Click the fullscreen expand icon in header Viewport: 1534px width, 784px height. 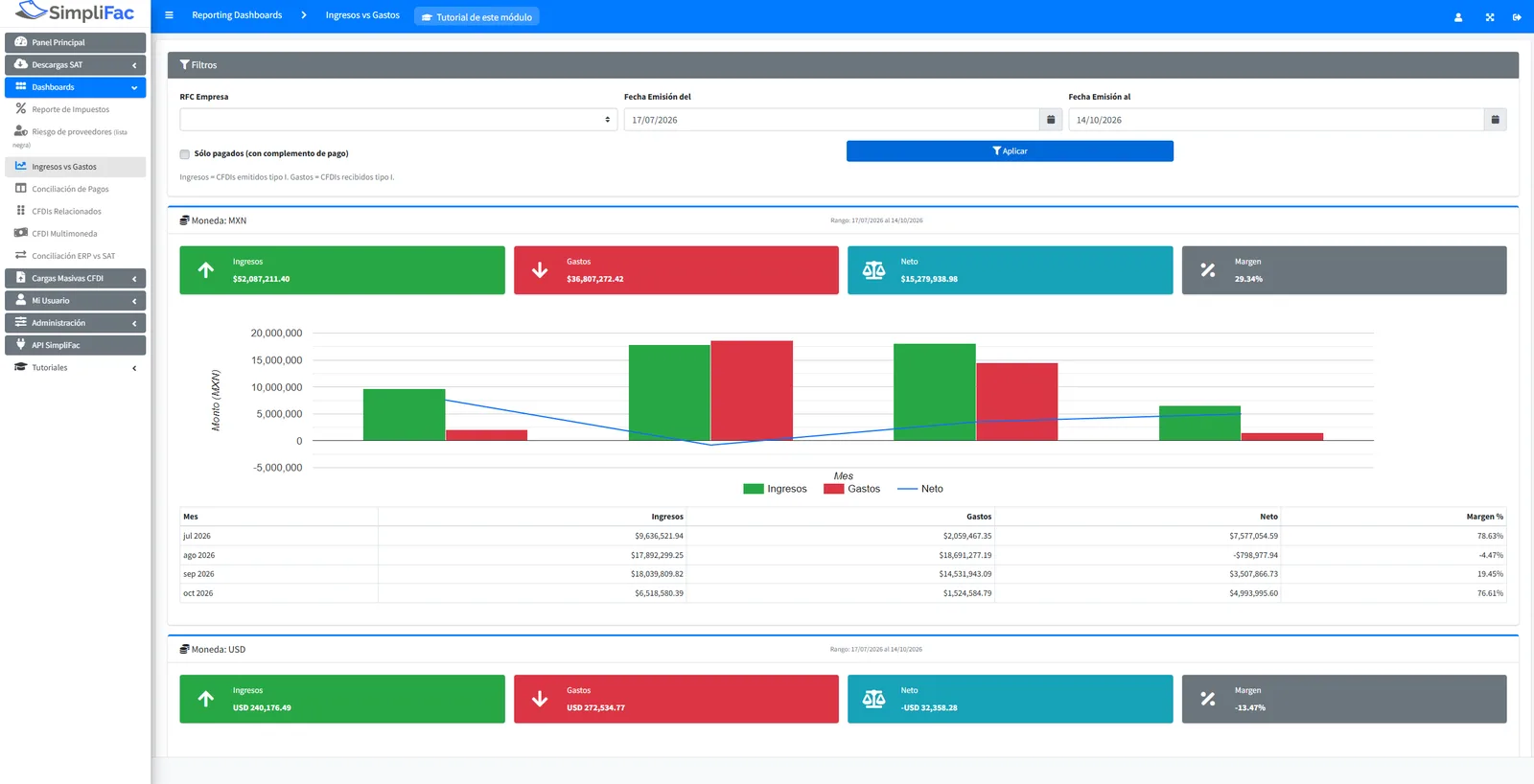1490,17
